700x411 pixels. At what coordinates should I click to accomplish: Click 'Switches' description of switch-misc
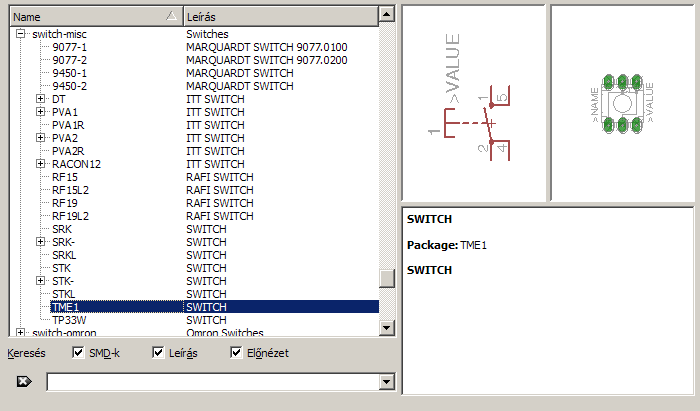[207, 34]
